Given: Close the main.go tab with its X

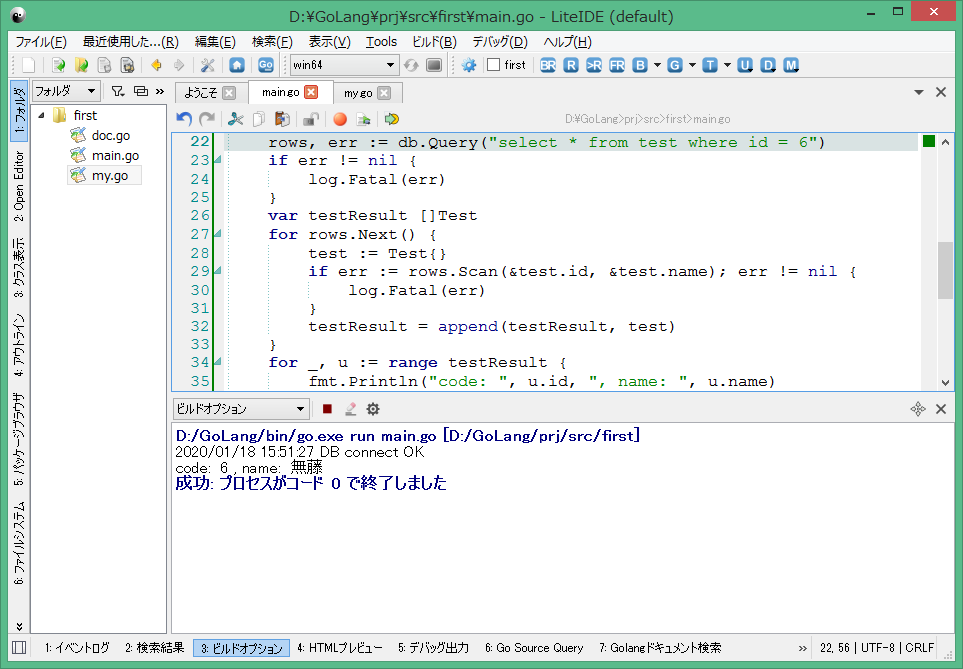Looking at the screenshot, I should 311,93.
